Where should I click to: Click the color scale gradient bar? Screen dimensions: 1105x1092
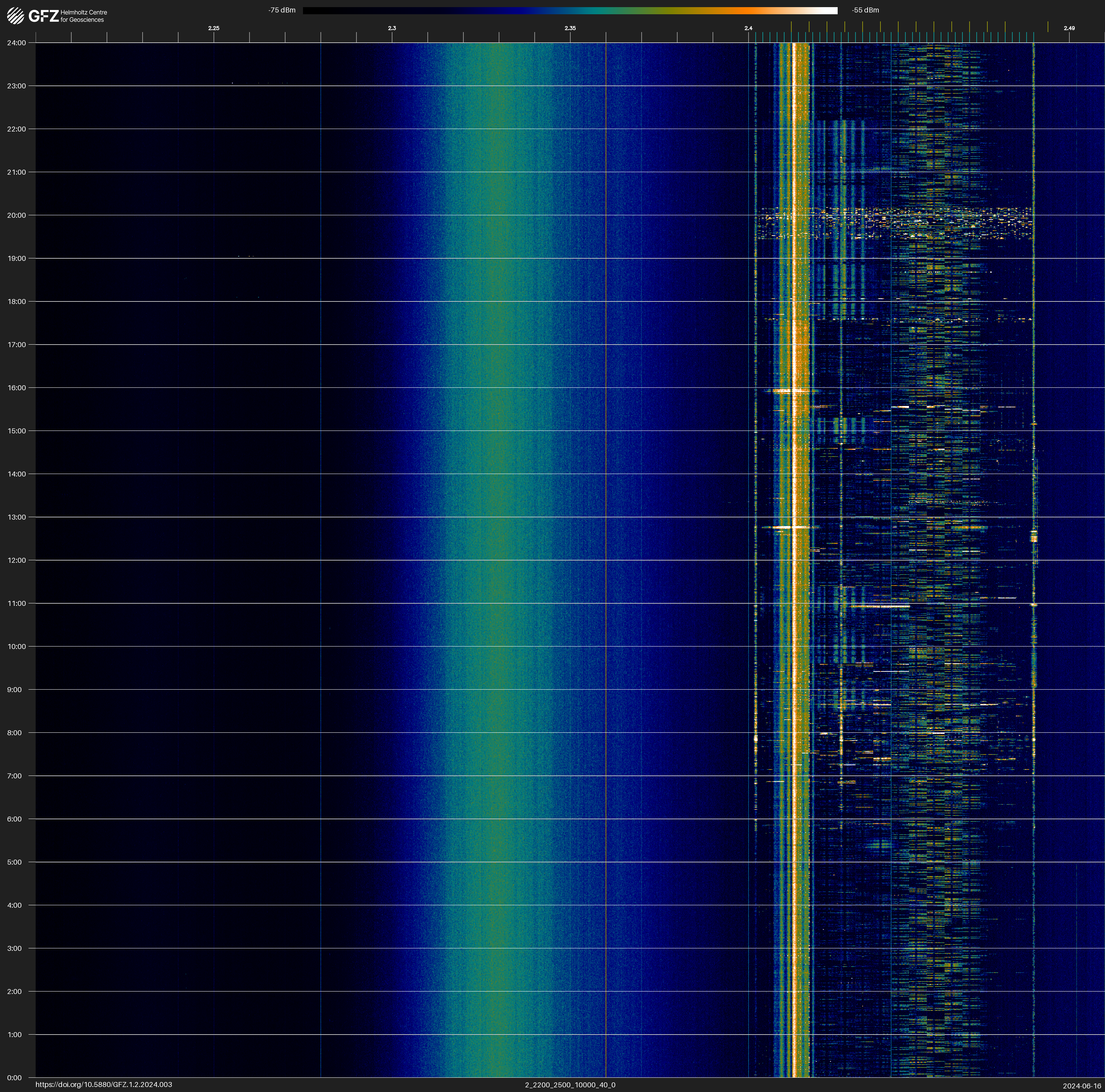pos(570,10)
